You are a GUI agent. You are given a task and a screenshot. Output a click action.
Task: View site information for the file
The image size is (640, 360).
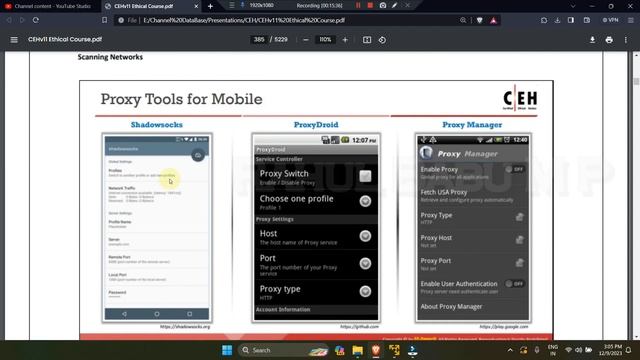click(121, 20)
